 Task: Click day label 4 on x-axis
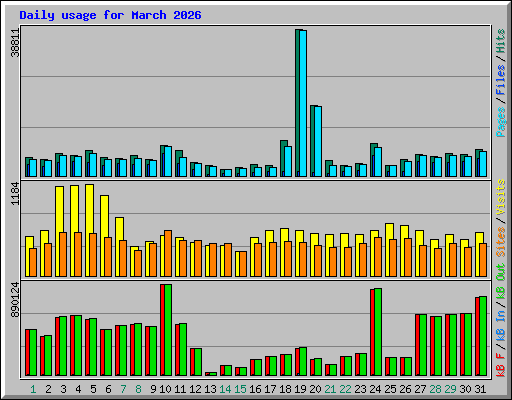78,389
